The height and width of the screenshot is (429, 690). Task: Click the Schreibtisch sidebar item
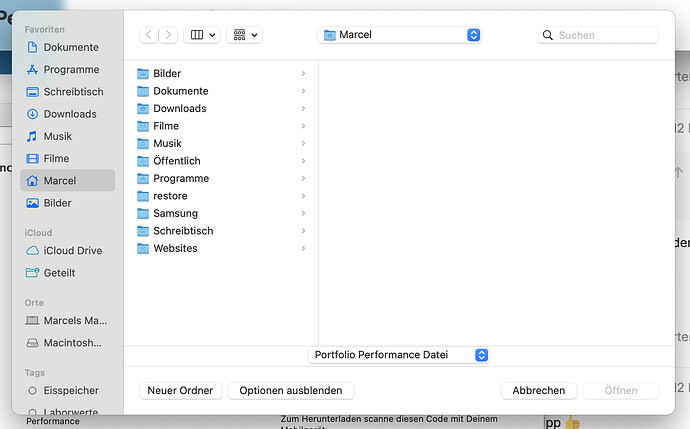coord(72,92)
